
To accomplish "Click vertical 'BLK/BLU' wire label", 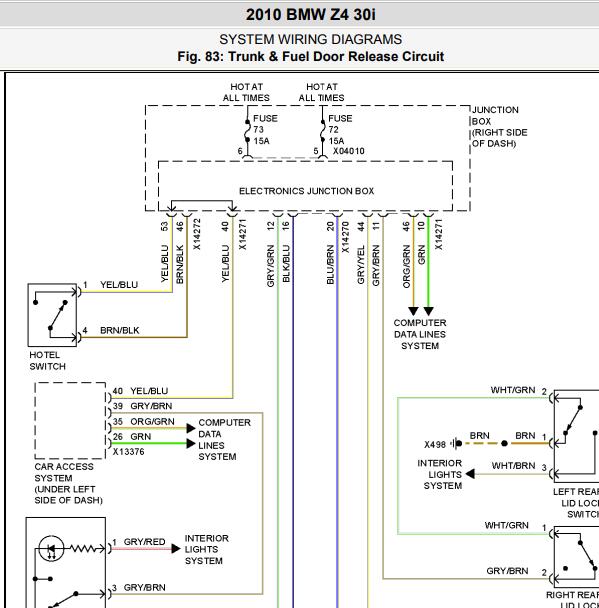I will 286,263.
